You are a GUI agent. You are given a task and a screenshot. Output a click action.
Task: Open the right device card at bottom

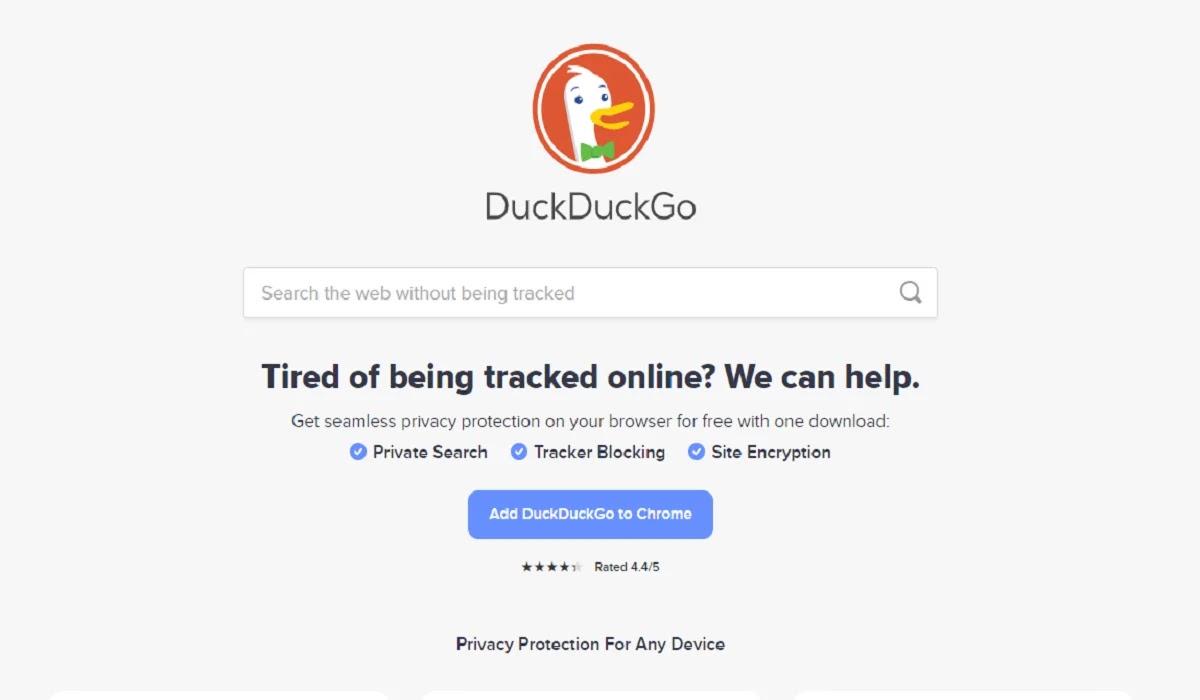[962, 695]
